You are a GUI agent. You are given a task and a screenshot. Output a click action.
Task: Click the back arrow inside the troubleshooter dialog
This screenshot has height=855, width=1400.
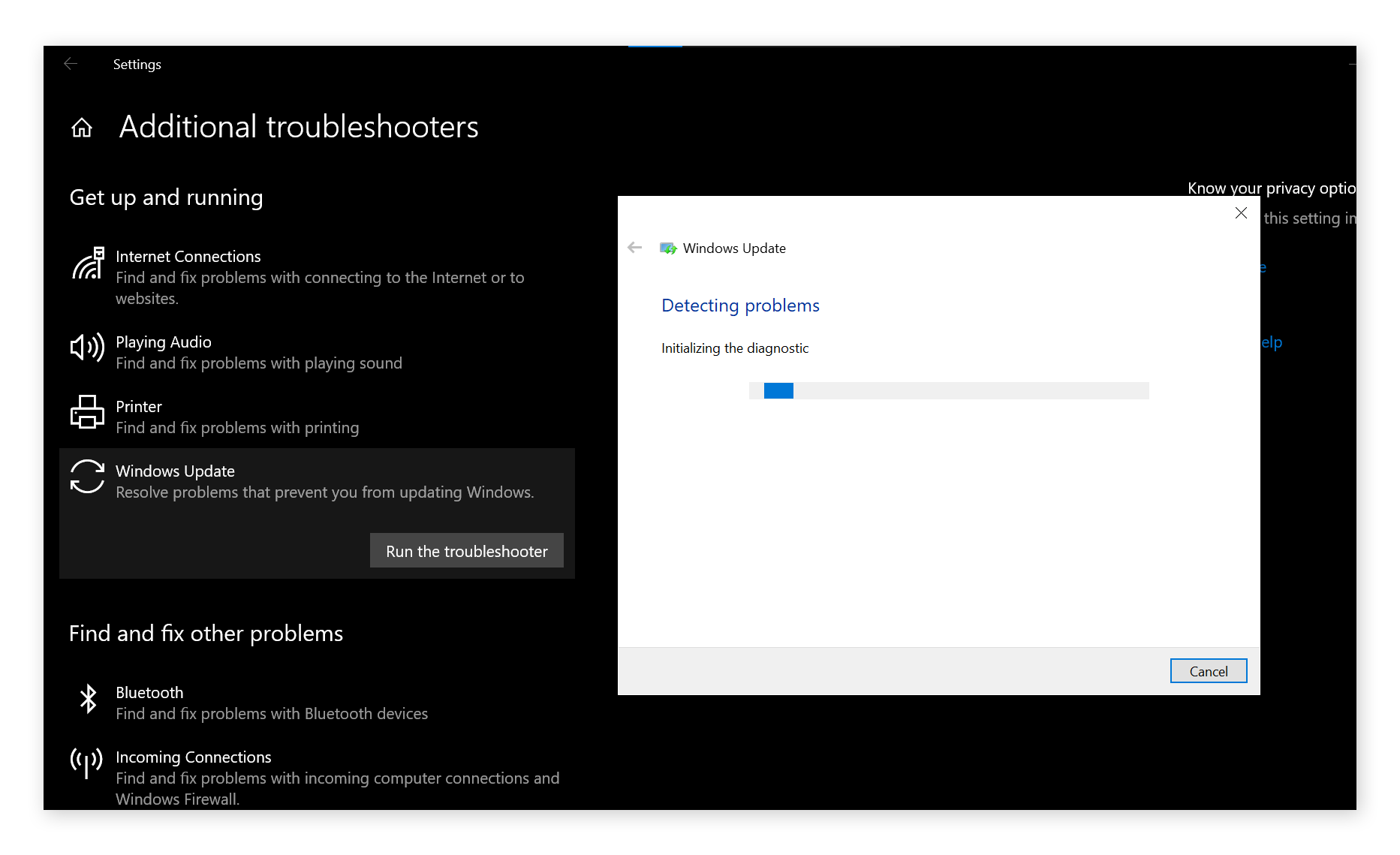coord(634,247)
